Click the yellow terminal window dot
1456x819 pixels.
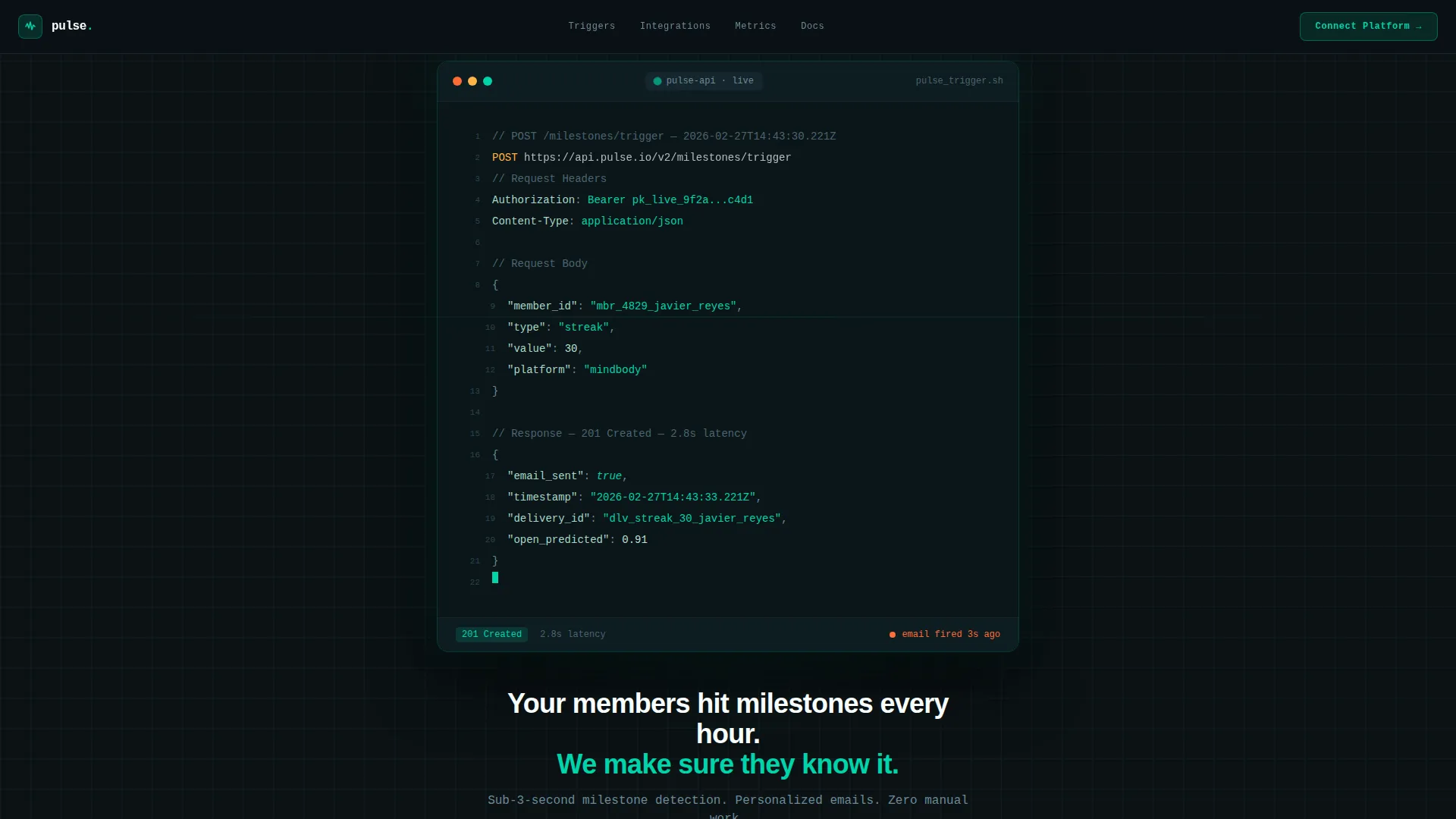(472, 81)
